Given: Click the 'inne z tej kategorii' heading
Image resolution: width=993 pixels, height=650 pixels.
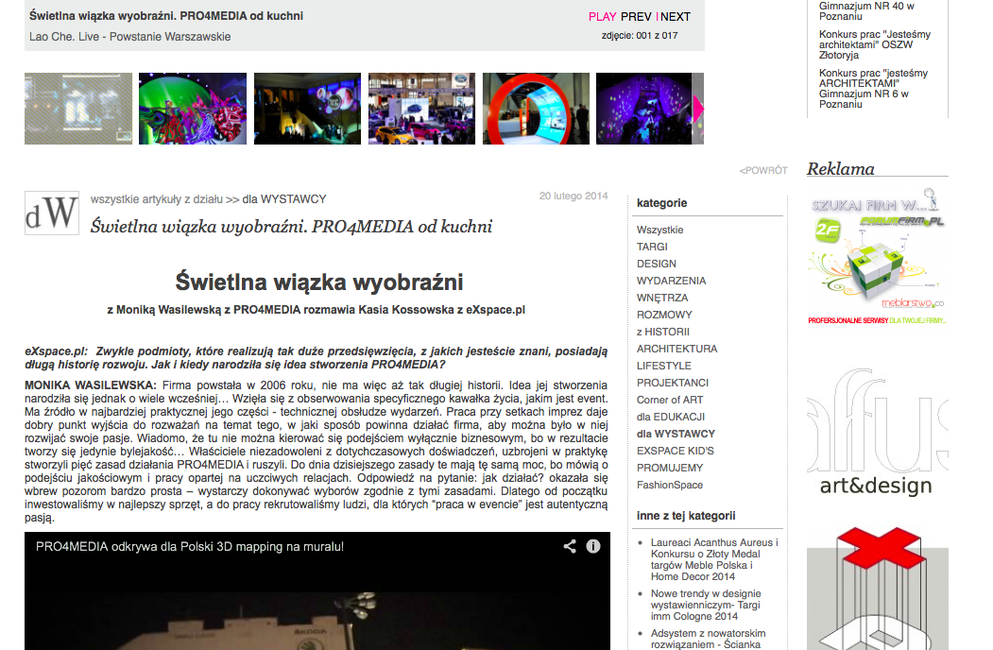Looking at the screenshot, I should click(686, 516).
